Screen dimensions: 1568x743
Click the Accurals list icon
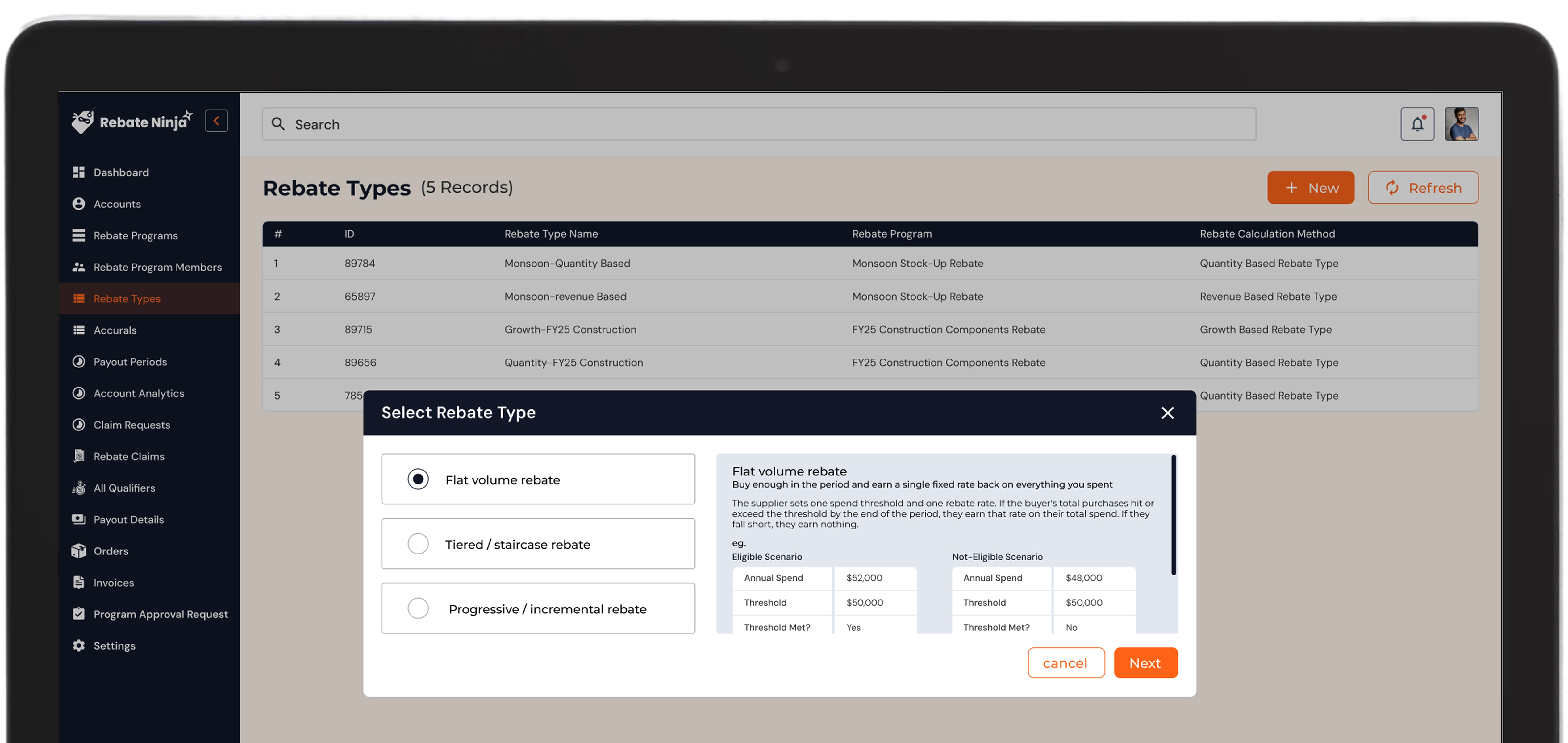[78, 330]
